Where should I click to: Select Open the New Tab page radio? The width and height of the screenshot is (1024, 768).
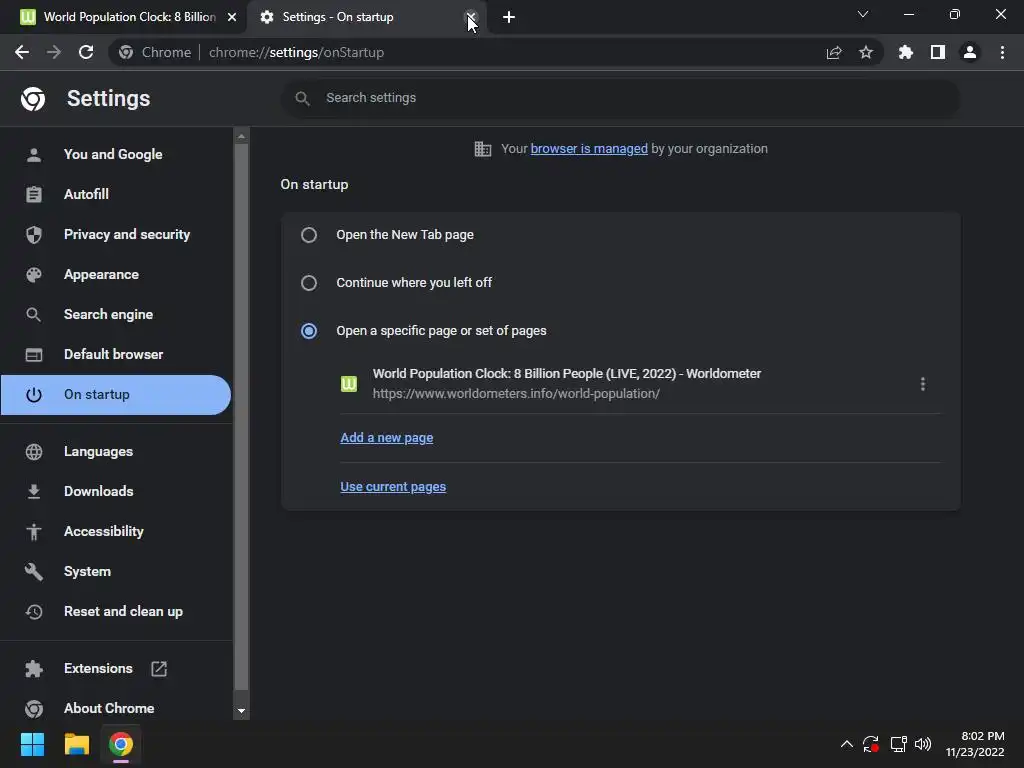(309, 235)
